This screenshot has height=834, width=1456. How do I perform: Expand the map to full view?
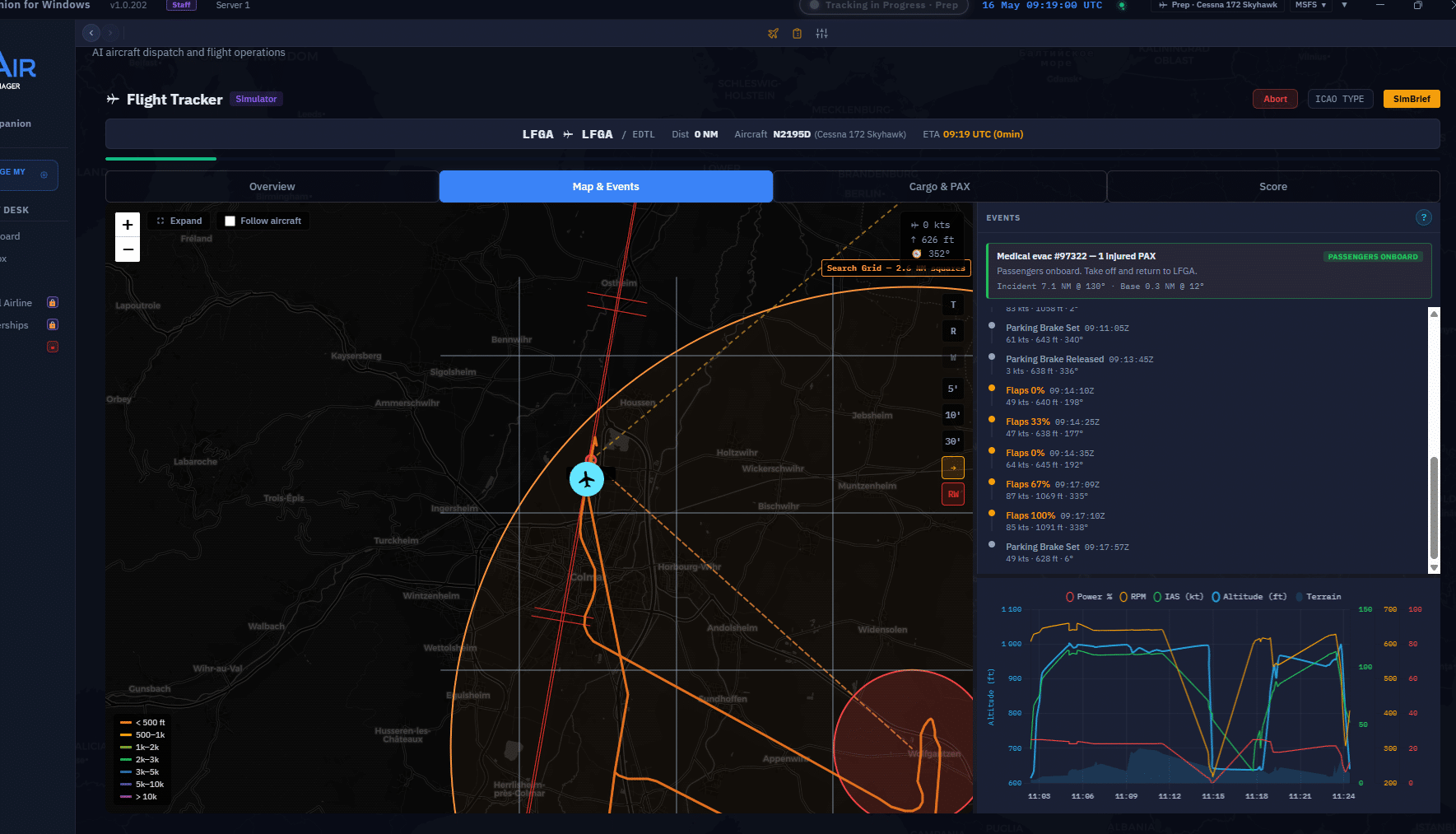pyautogui.click(x=179, y=221)
